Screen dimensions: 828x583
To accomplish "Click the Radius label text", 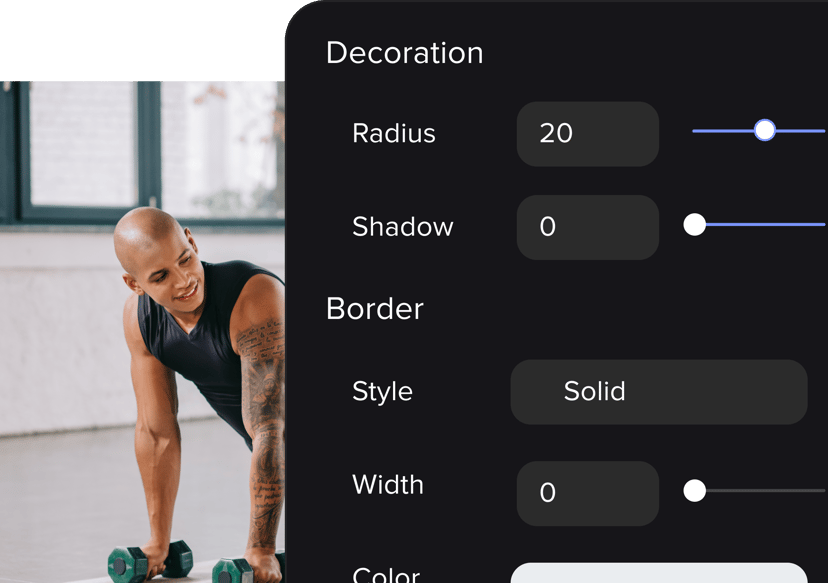I will [394, 133].
